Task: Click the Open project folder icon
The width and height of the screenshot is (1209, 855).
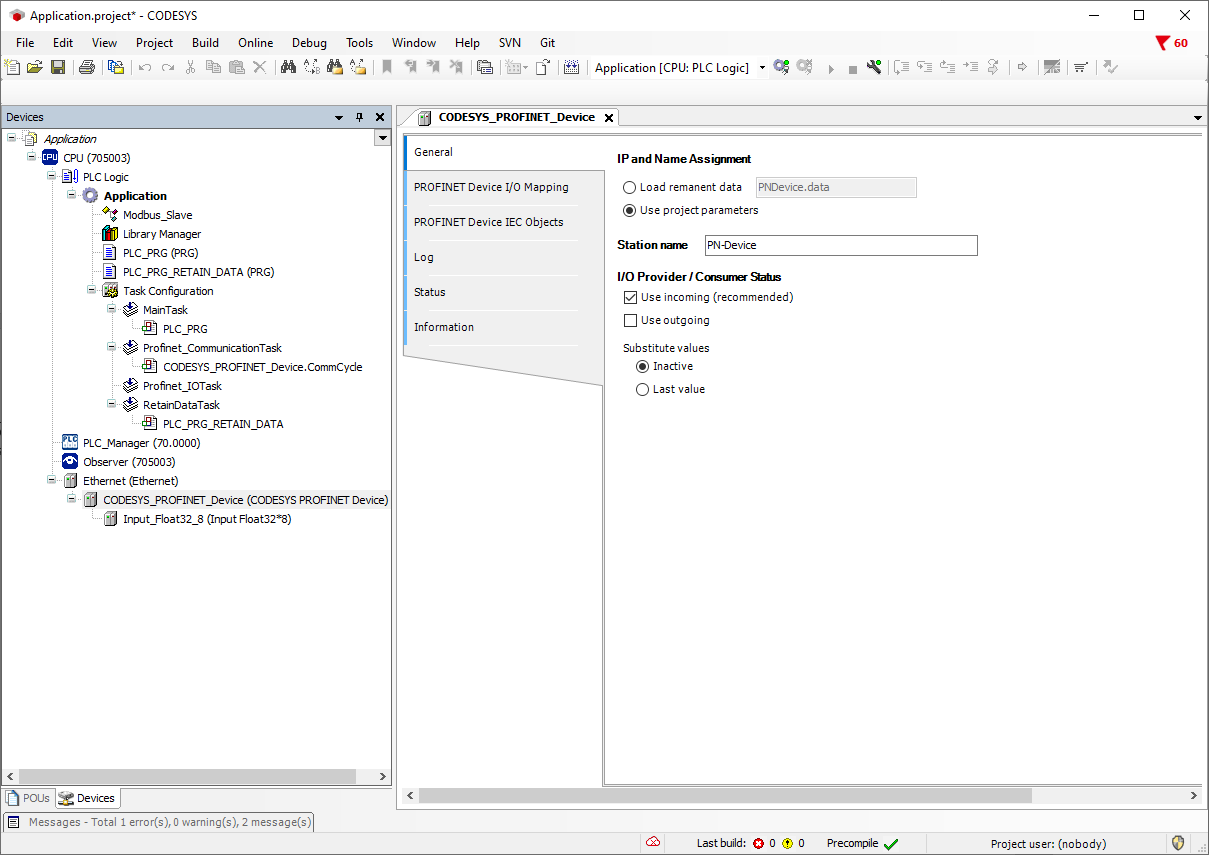Action: 35,68
